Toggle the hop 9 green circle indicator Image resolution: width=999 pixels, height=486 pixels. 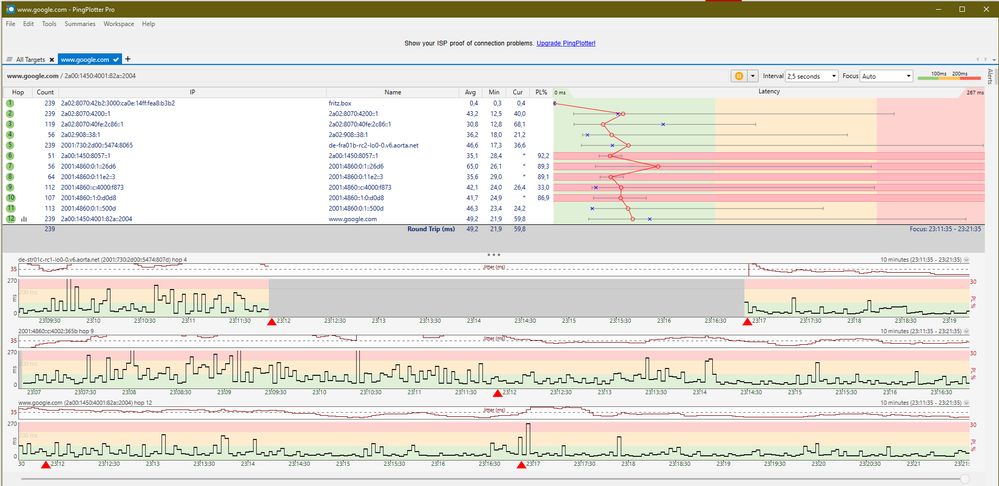(11, 187)
